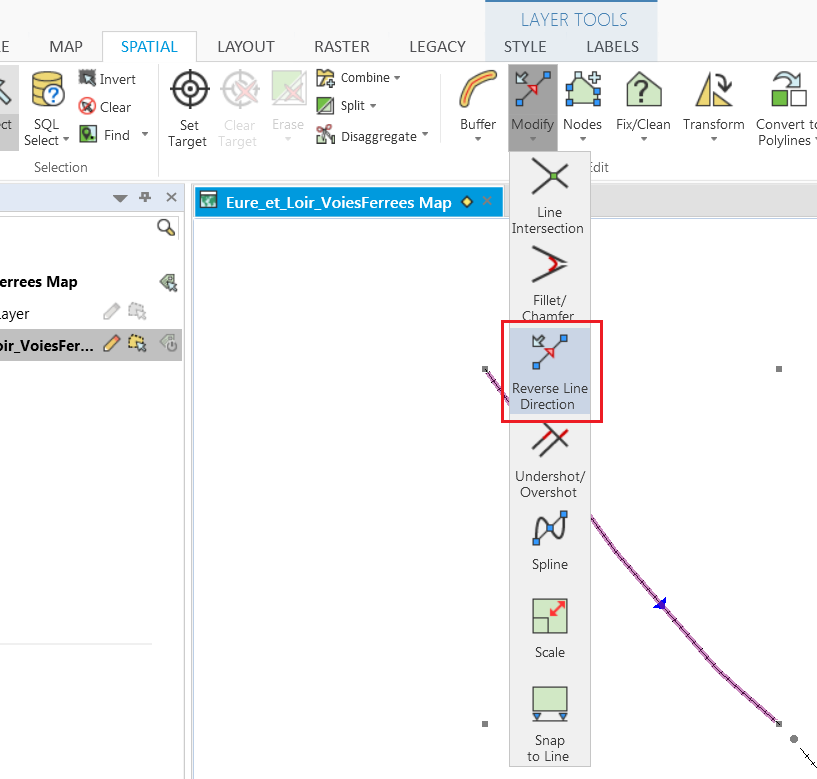Expand the Disaggregate dropdown arrow
Viewport: 817px width, 779px height.
[x=425, y=134]
